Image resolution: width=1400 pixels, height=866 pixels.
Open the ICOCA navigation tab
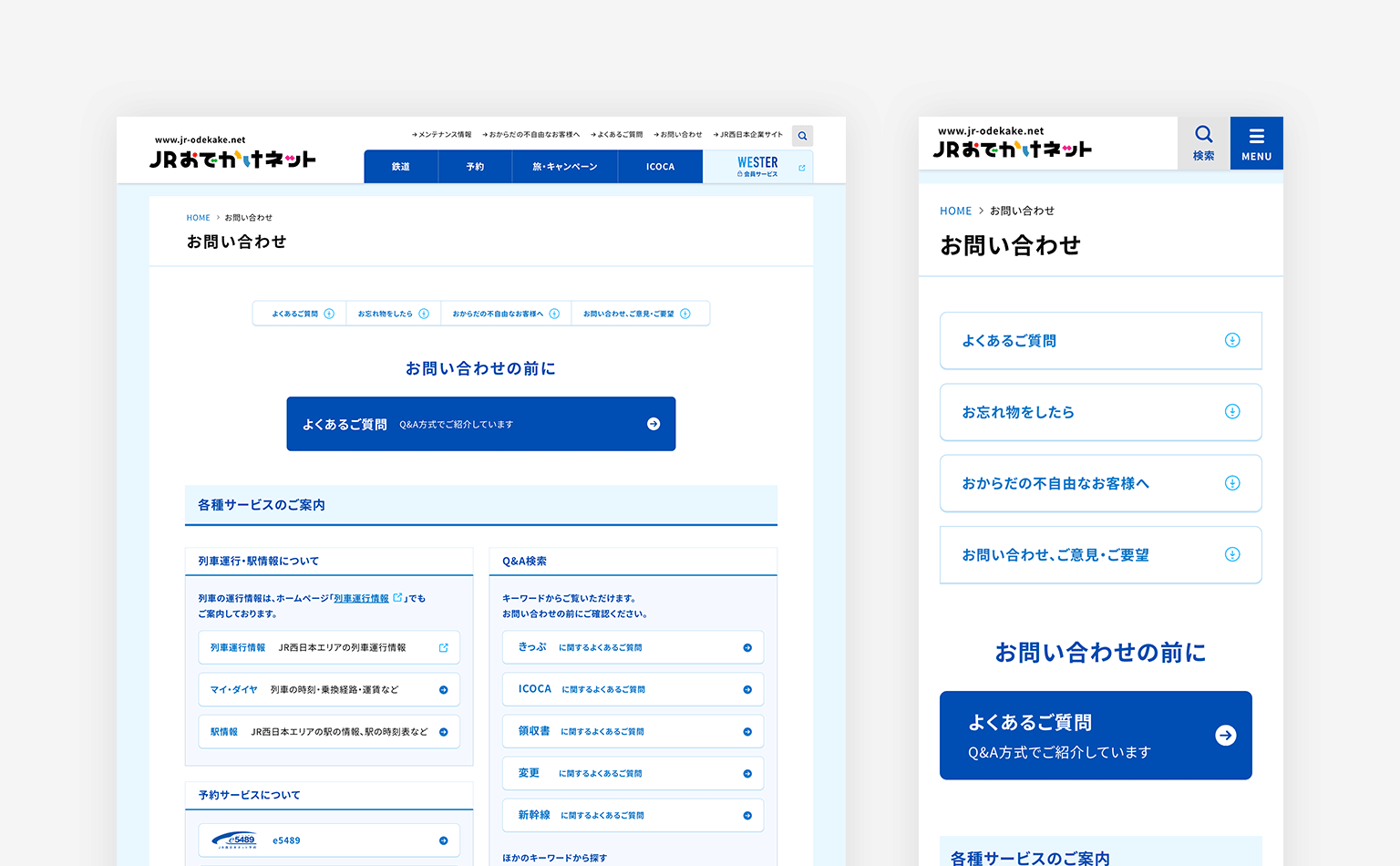click(x=660, y=167)
